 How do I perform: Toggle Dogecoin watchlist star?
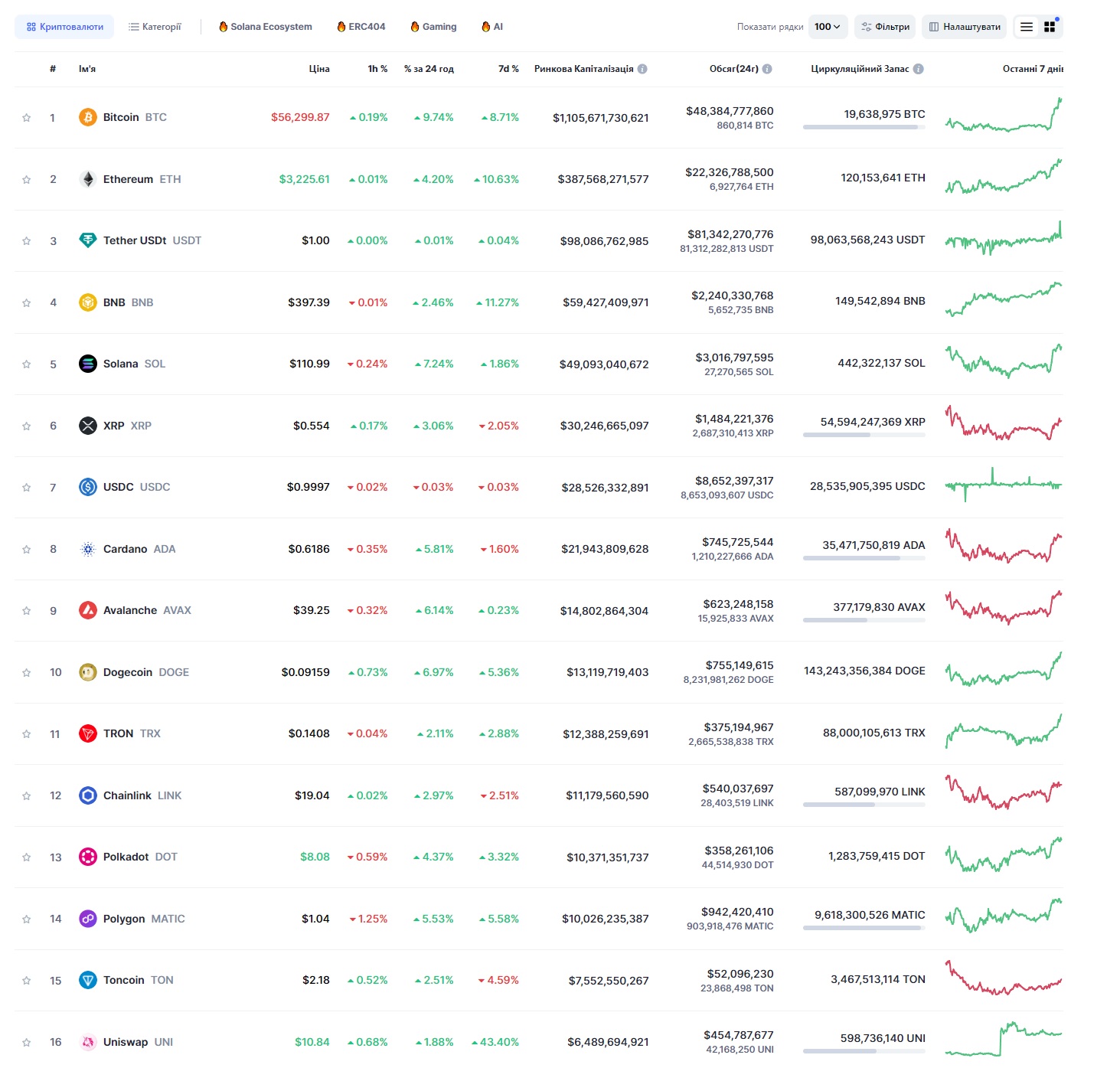pyautogui.click(x=27, y=672)
